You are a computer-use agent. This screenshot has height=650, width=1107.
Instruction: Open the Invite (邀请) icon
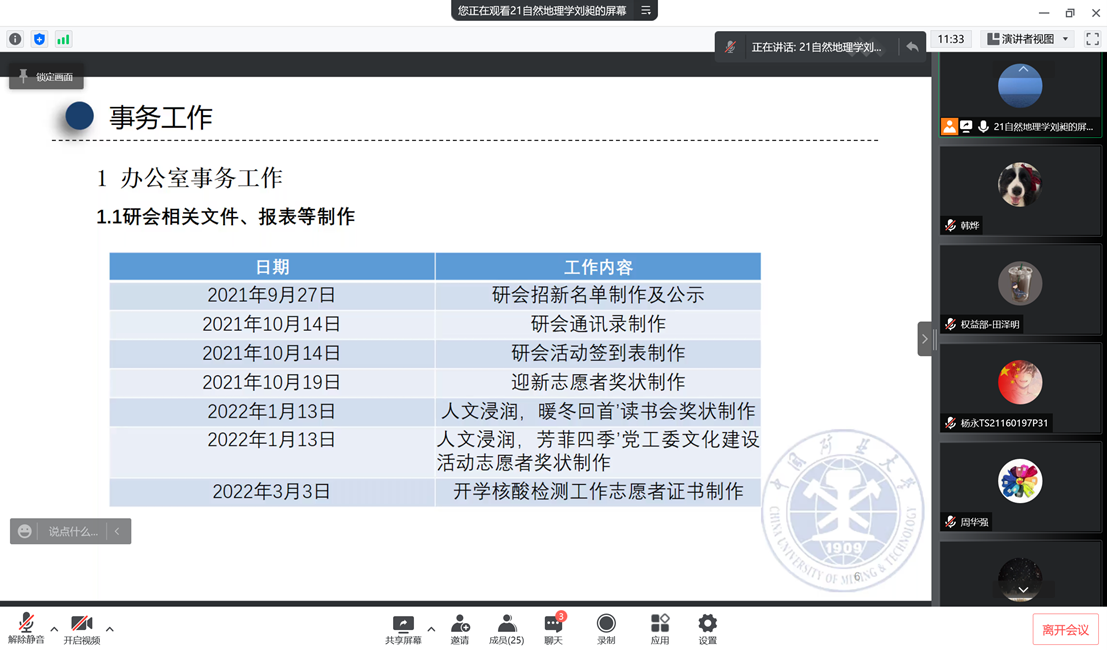pyautogui.click(x=460, y=629)
